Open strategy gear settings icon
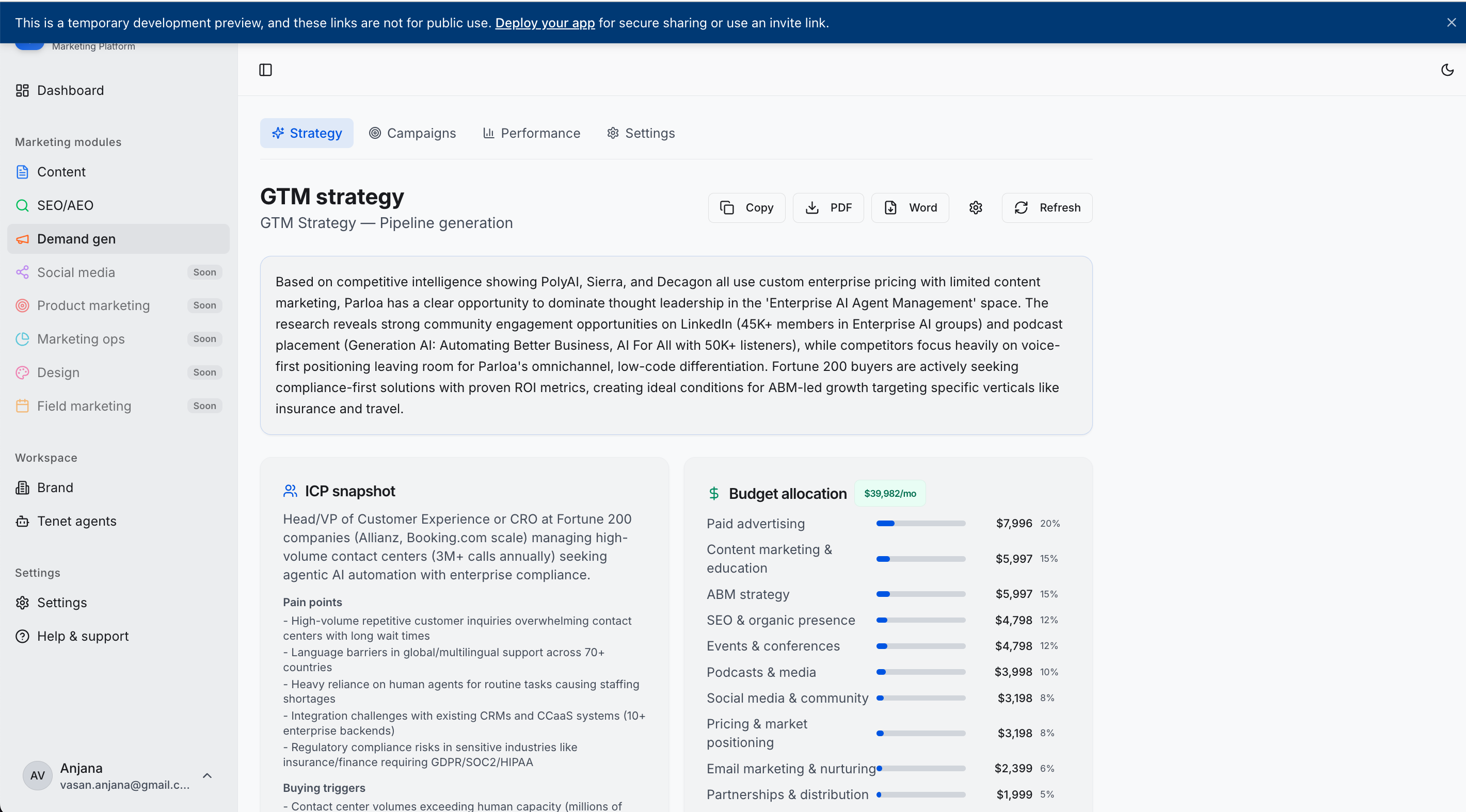The image size is (1466, 812). [976, 207]
